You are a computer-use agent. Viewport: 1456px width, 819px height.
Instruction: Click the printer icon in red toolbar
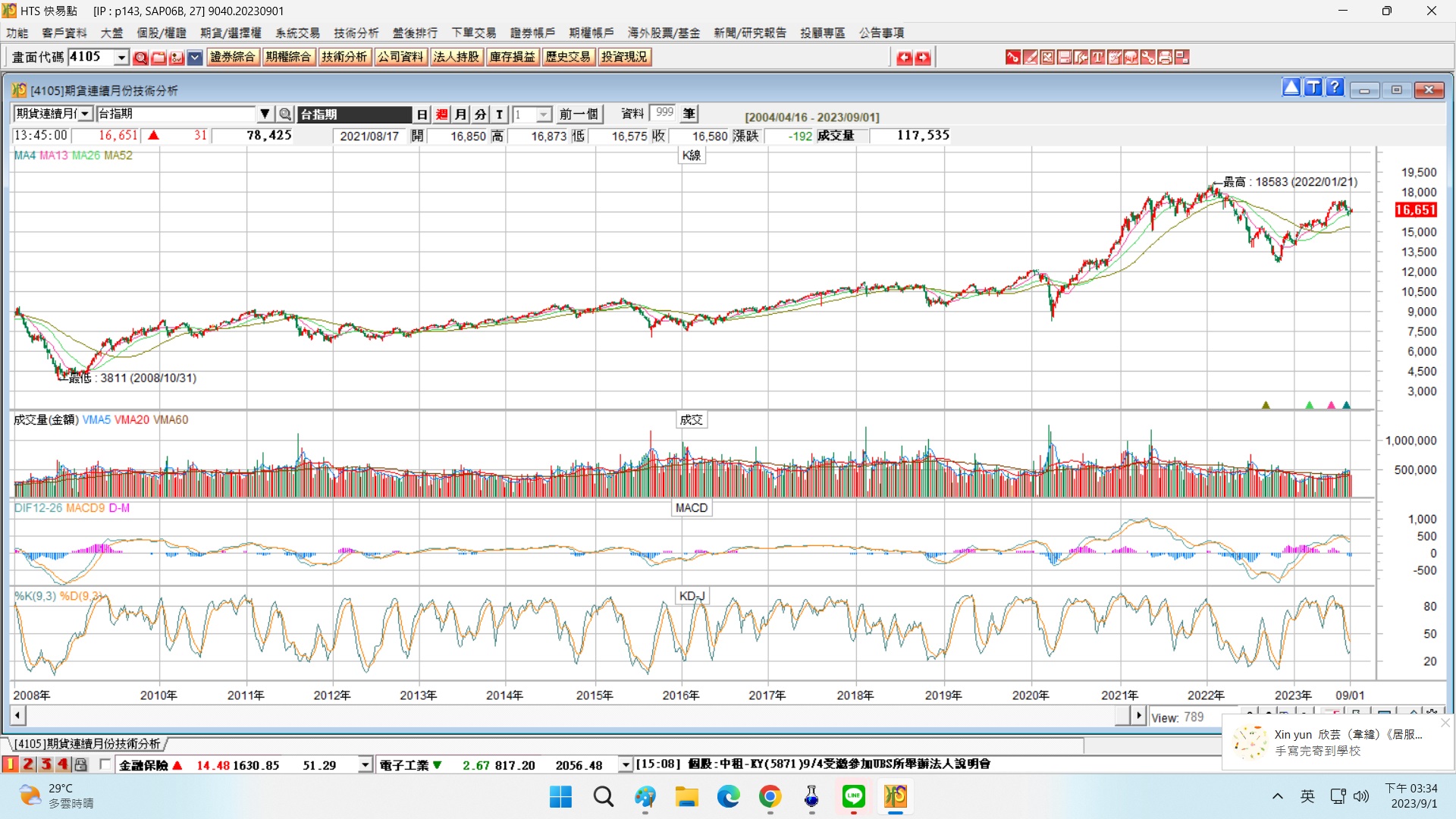point(1165,58)
